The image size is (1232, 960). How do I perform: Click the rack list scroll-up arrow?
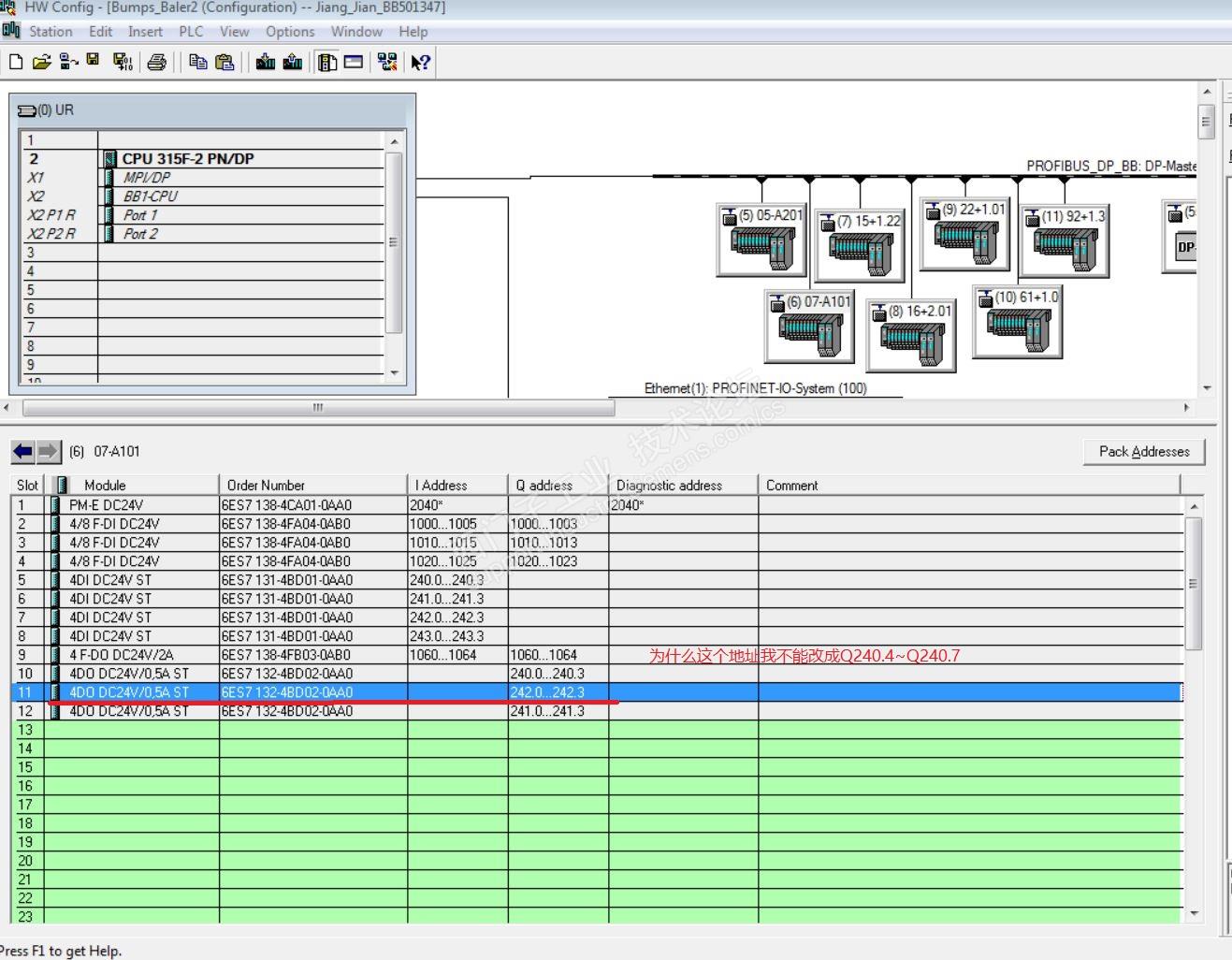394,141
